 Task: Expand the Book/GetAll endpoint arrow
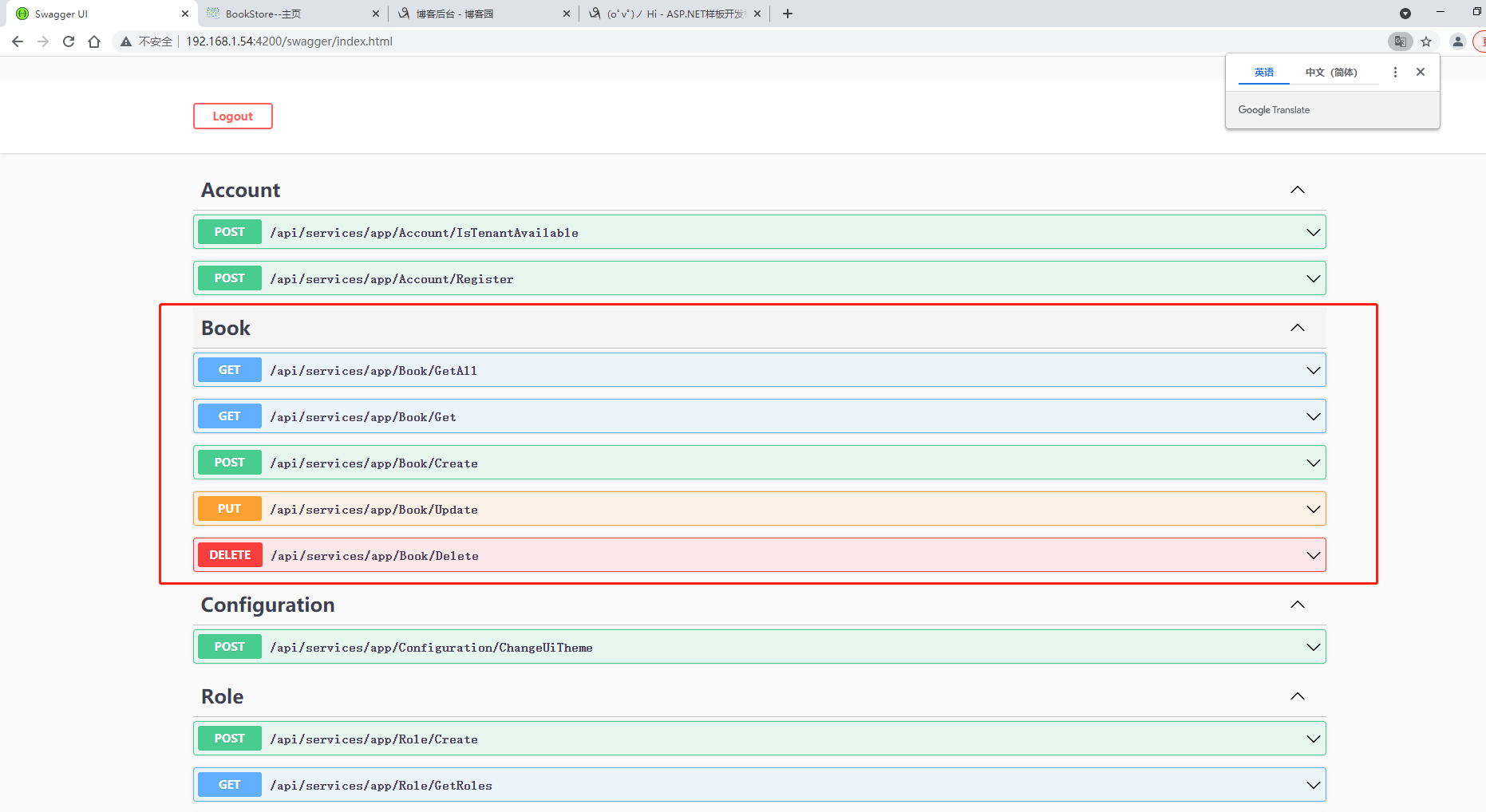coord(1313,370)
